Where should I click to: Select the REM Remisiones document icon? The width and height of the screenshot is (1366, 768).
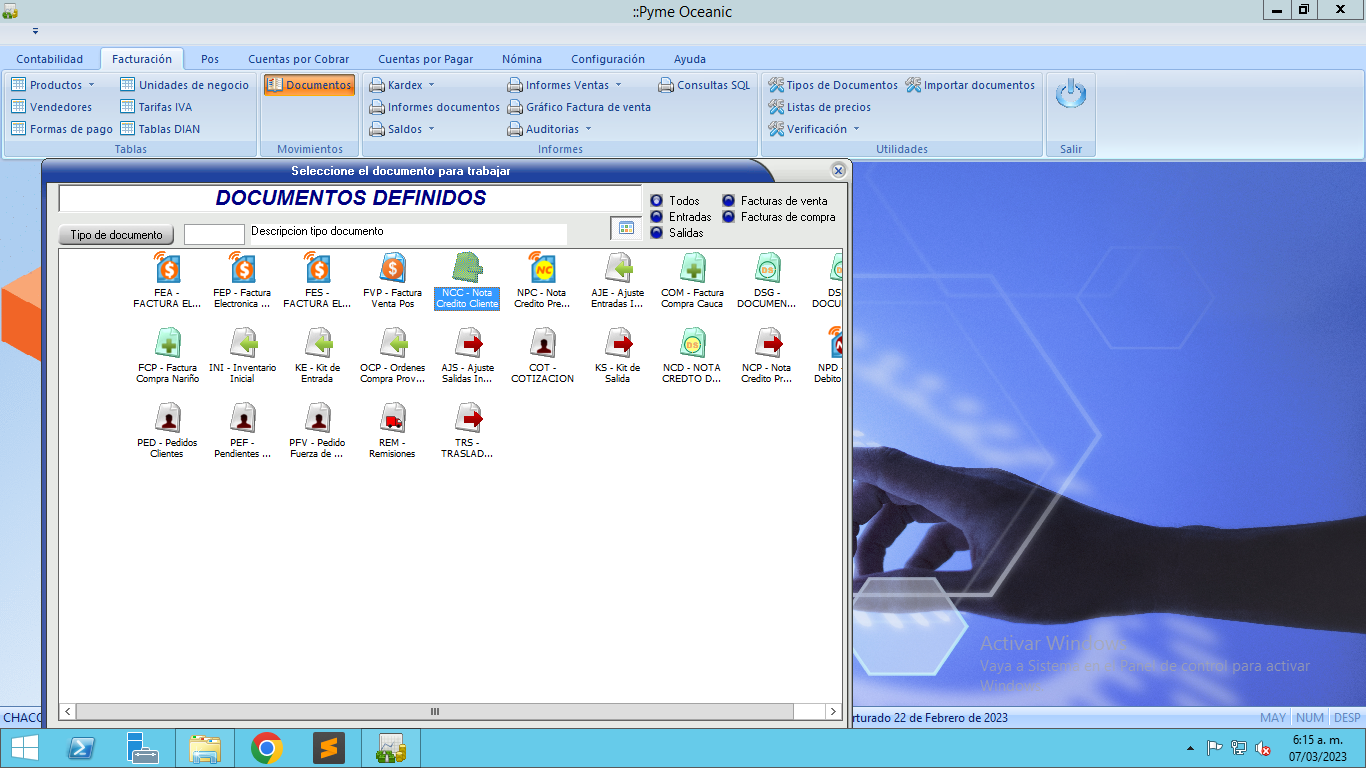click(x=392, y=418)
